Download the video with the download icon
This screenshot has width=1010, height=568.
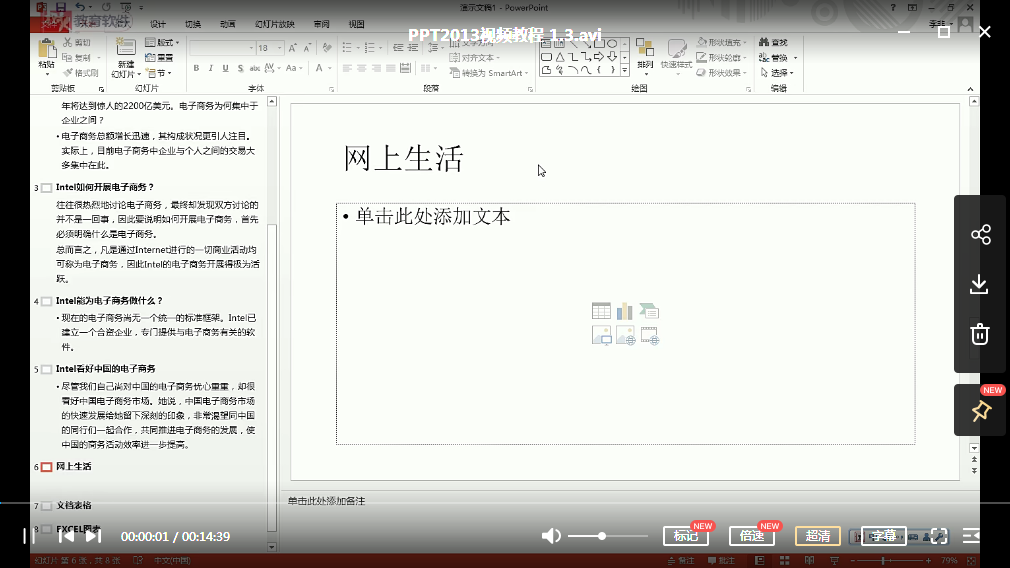[x=979, y=285]
